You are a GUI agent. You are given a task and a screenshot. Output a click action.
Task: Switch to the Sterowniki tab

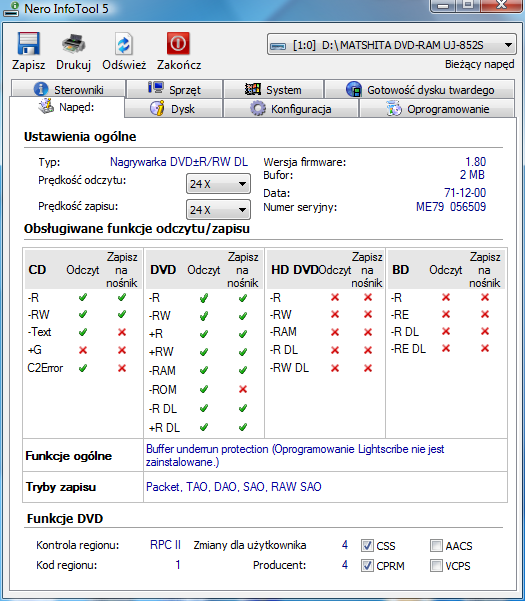[68, 89]
